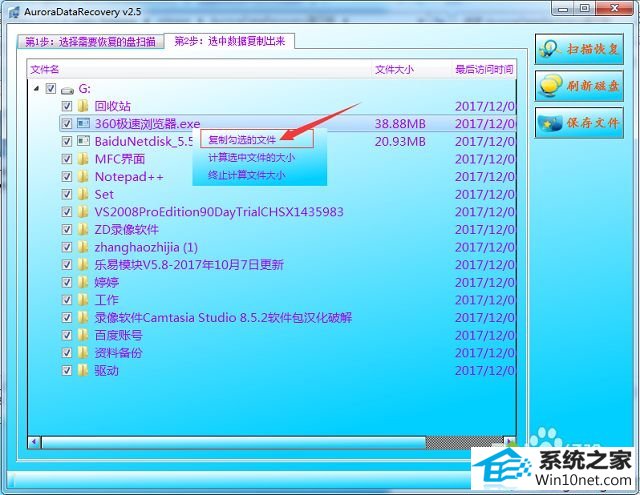The width and height of the screenshot is (640, 495).
Task: Select the 第2步 选中数据复制出来 tab
Action: point(229,41)
